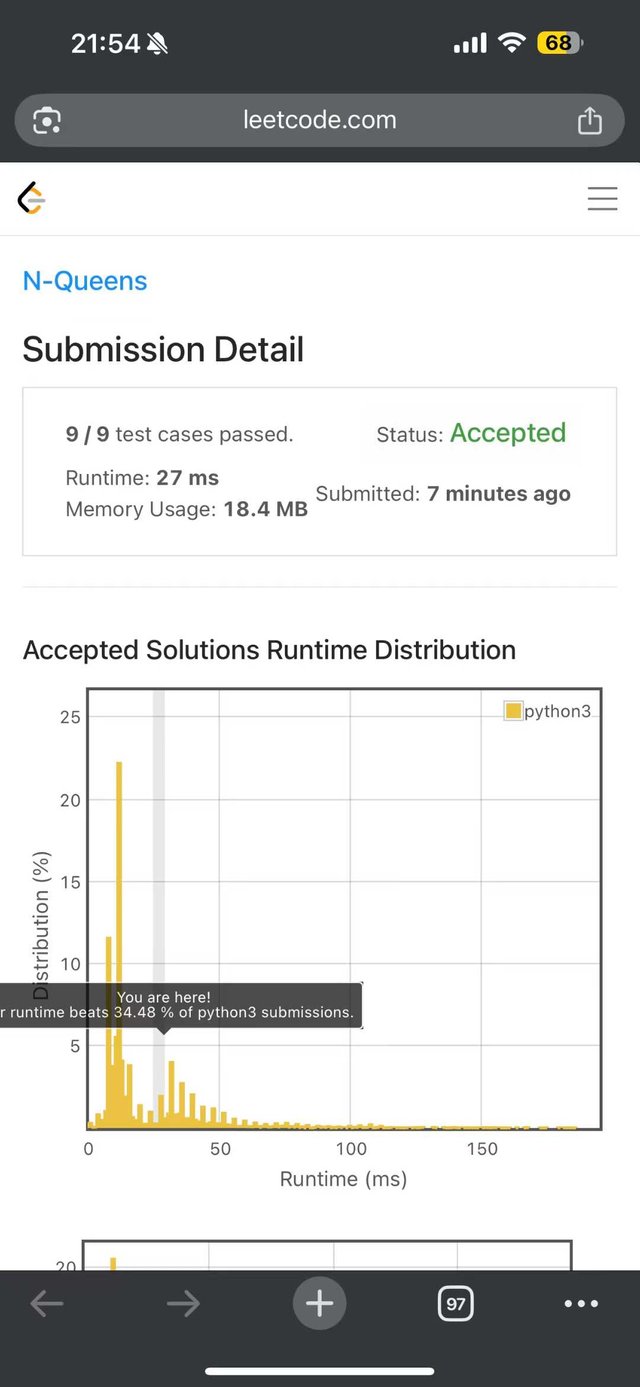Tap the battery indicator in status bar
640x1387 pixels.
point(560,43)
